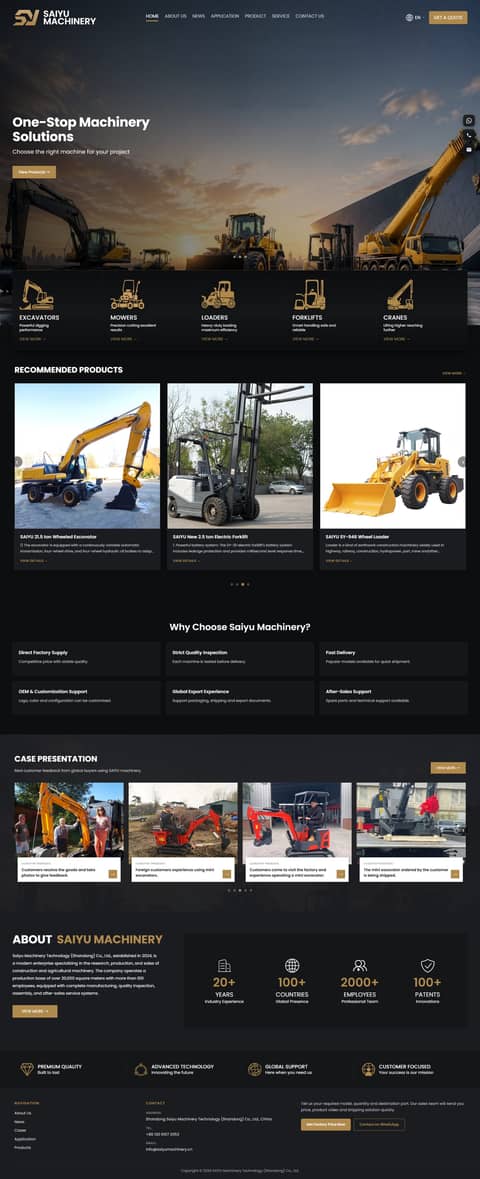Open View More under Cranes

tap(396, 339)
